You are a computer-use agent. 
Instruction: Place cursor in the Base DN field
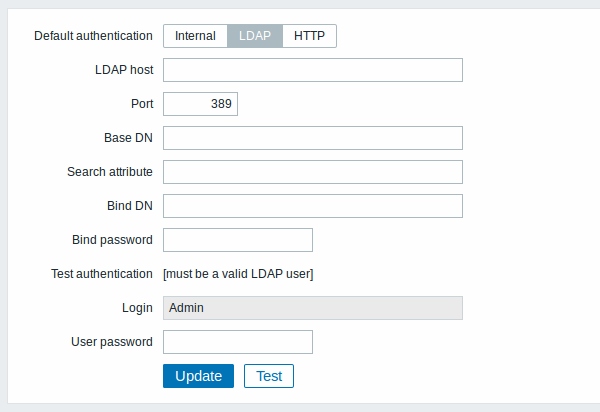(x=313, y=138)
